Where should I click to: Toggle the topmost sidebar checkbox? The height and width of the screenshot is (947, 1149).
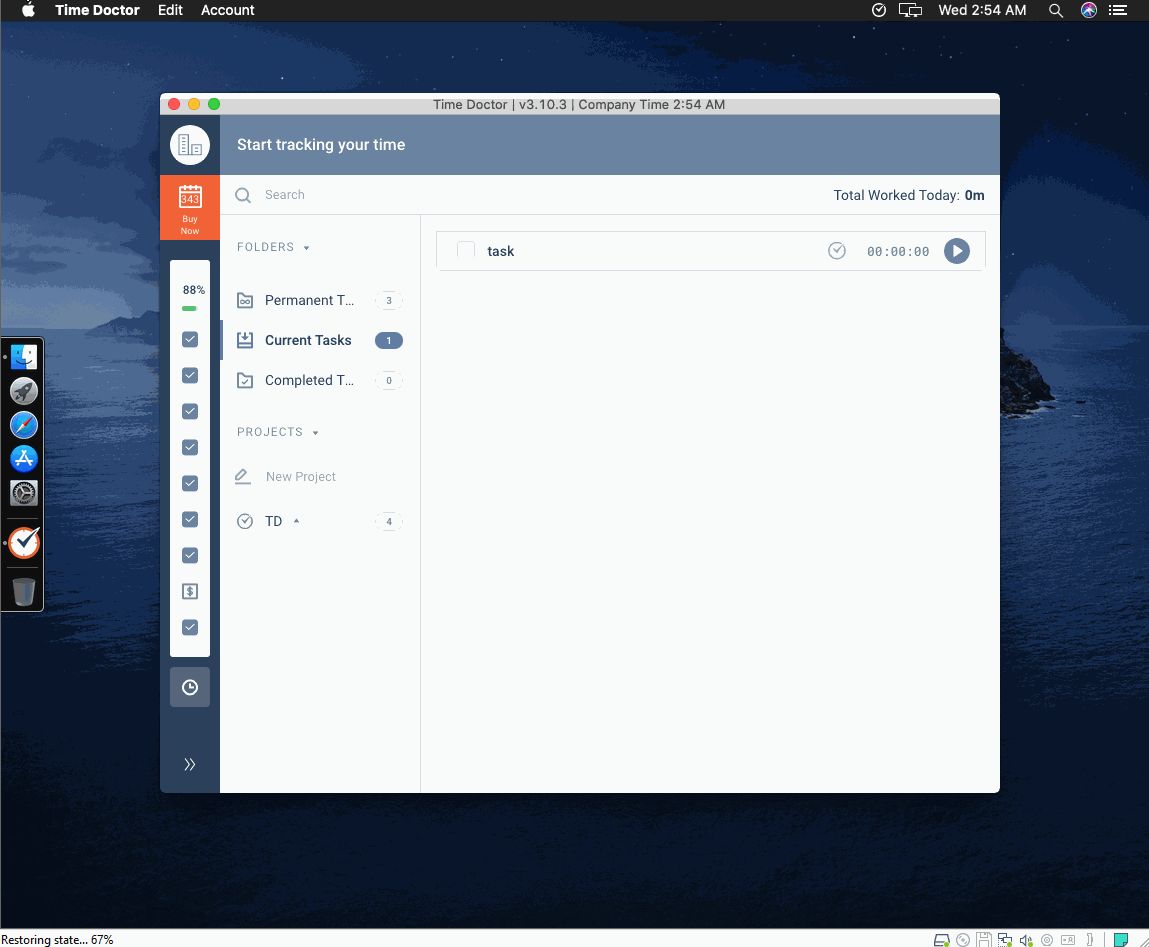(x=190, y=339)
